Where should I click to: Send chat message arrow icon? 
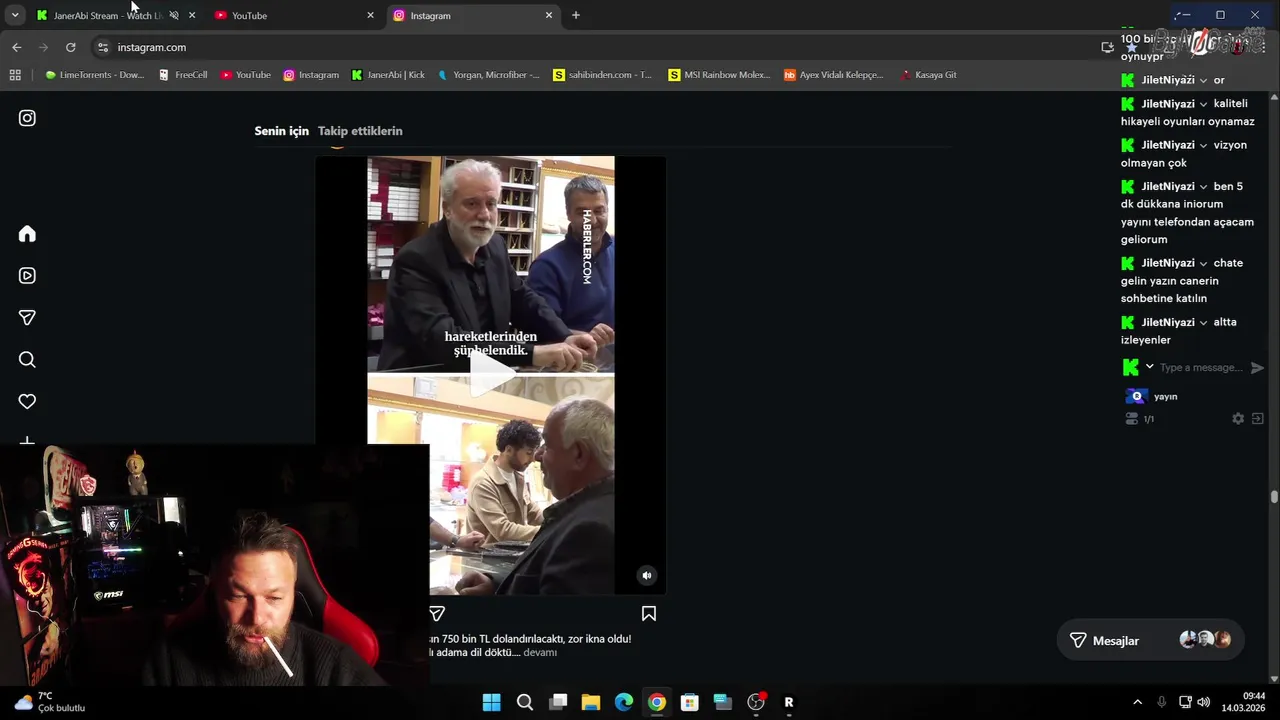click(1257, 368)
